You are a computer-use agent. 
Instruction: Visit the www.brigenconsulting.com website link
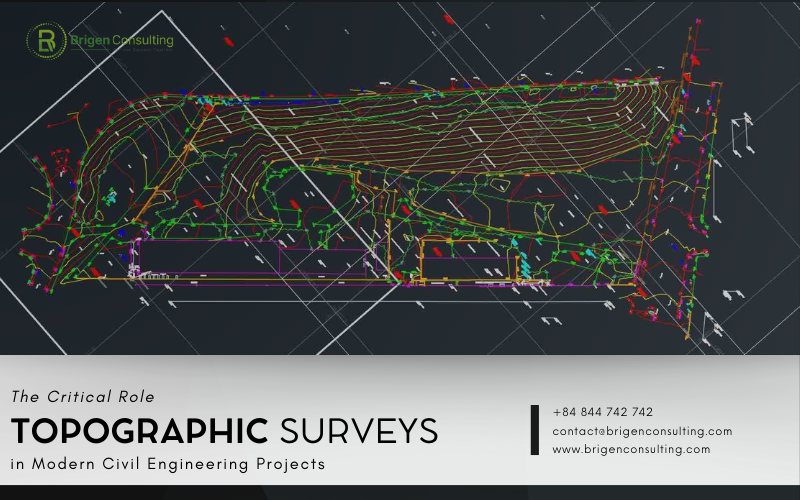pyautogui.click(x=631, y=449)
